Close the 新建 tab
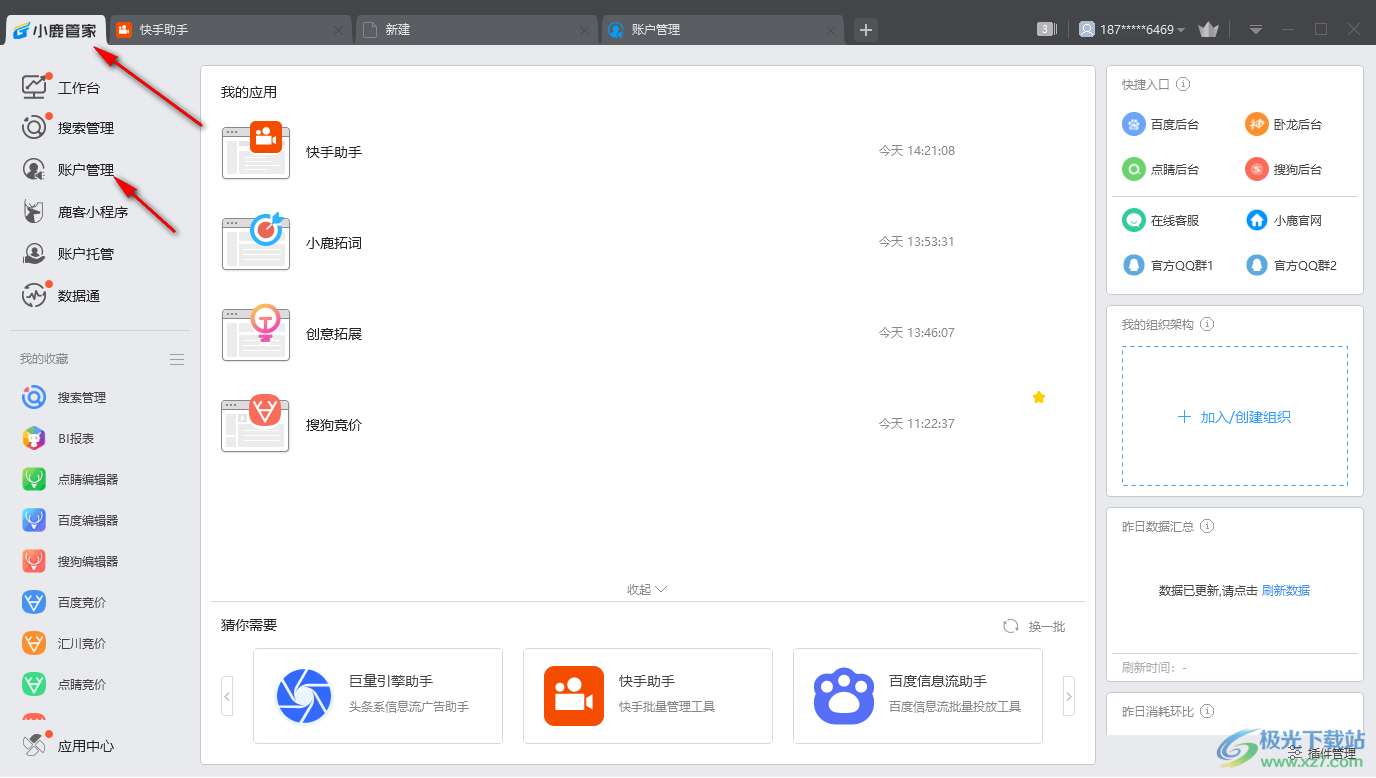 pyautogui.click(x=585, y=31)
